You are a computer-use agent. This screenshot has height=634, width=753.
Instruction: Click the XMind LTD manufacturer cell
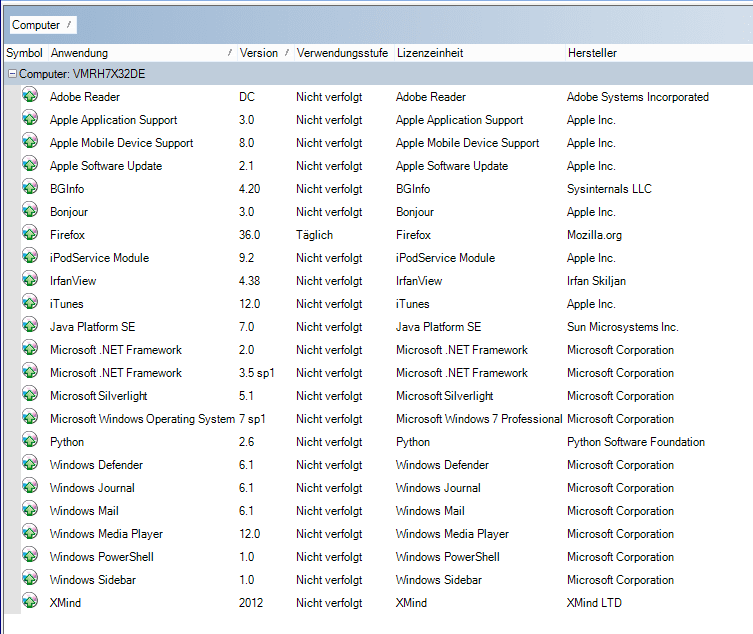pos(594,603)
